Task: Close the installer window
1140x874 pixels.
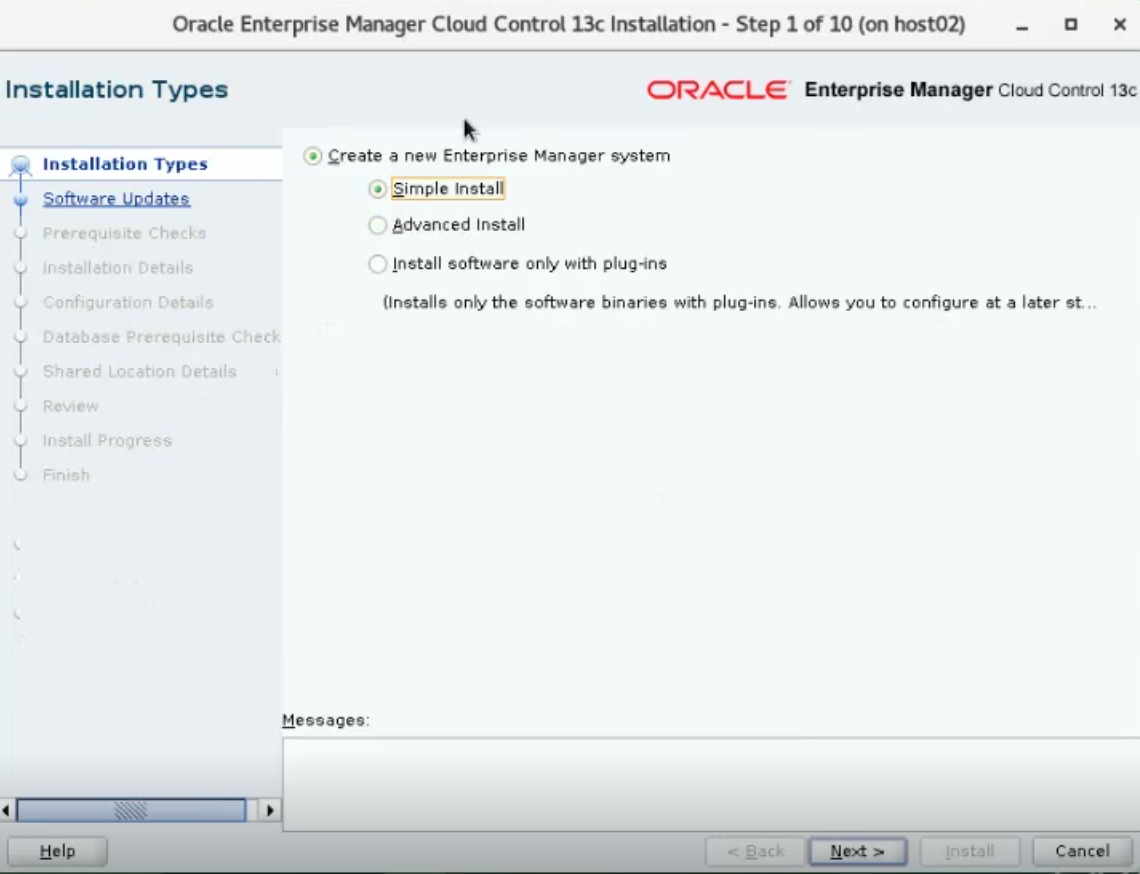Action: coord(1120,25)
